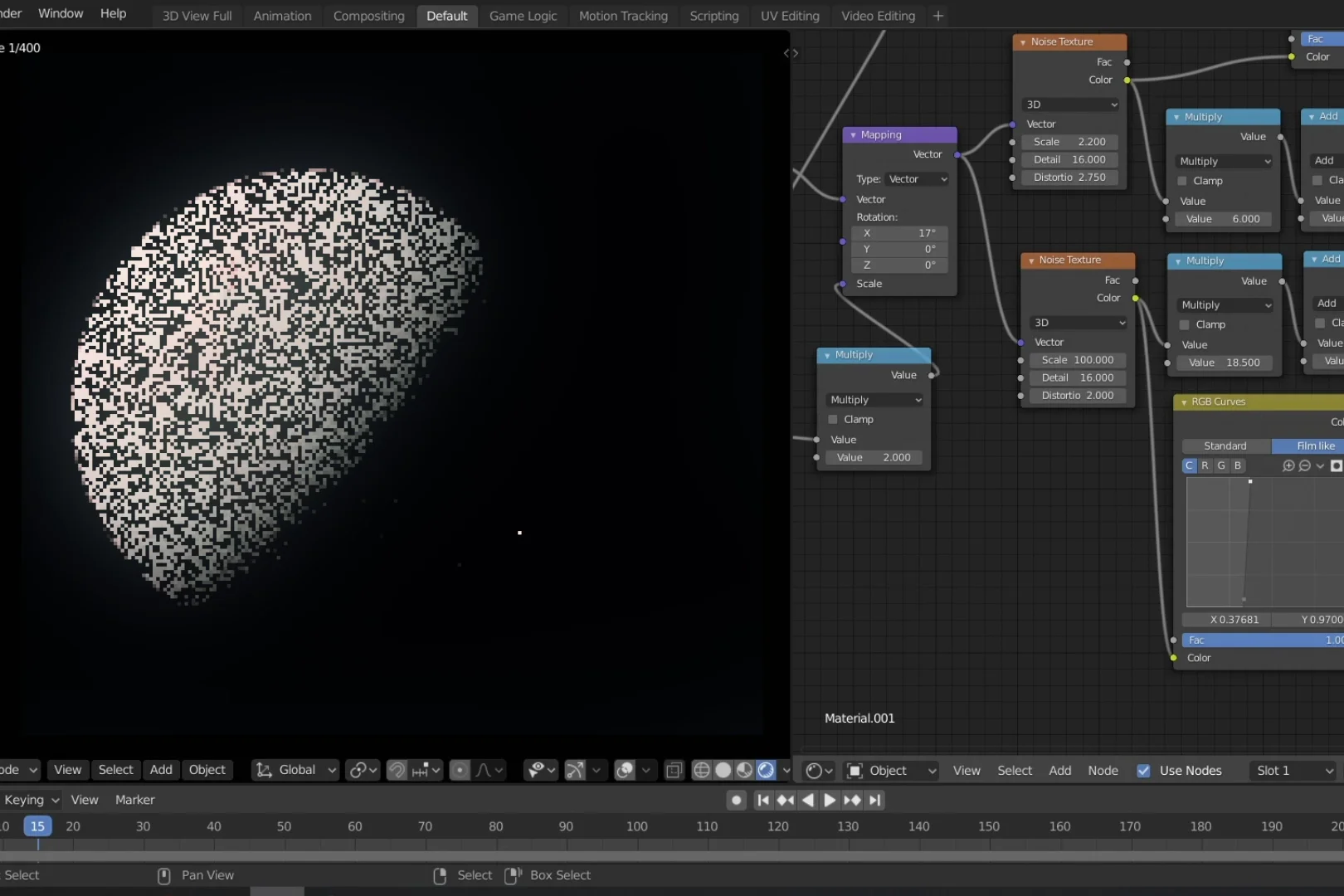Open the proportional editing falloff curve menu
The image size is (1344, 896).
(x=489, y=770)
